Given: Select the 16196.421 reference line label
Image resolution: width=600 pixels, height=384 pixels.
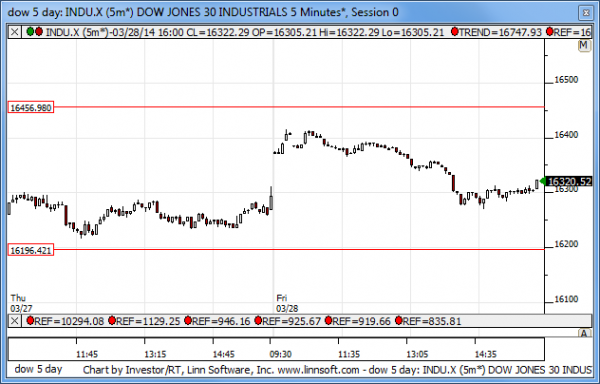Looking at the screenshot, I should pyautogui.click(x=31, y=251).
